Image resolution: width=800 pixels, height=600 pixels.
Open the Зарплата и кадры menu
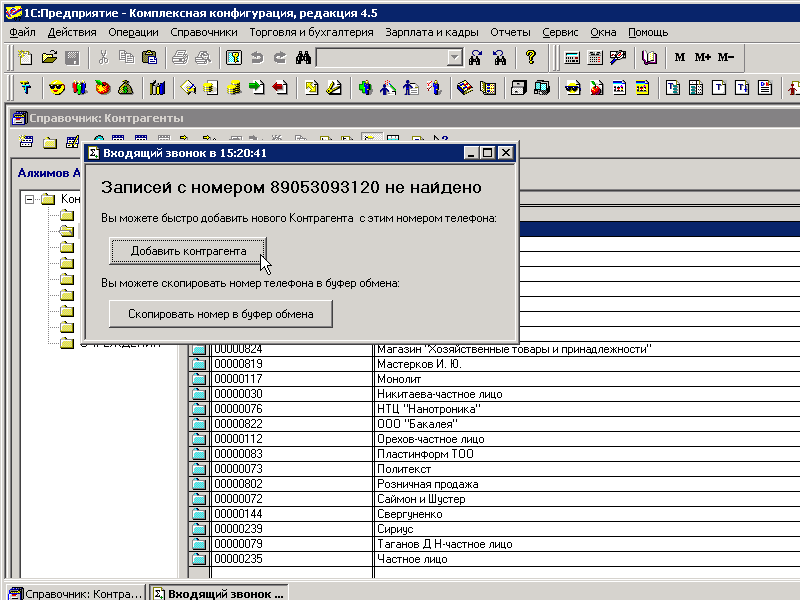click(432, 32)
